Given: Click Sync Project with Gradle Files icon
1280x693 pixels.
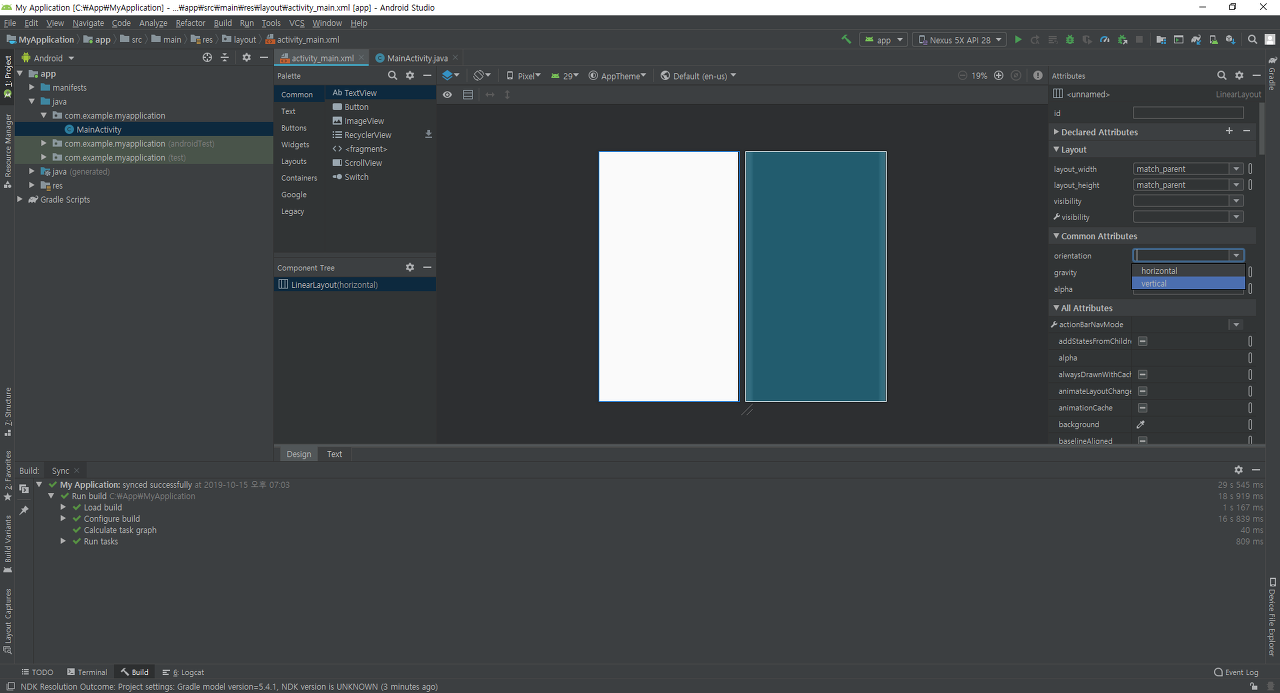Looking at the screenshot, I should 1196,40.
